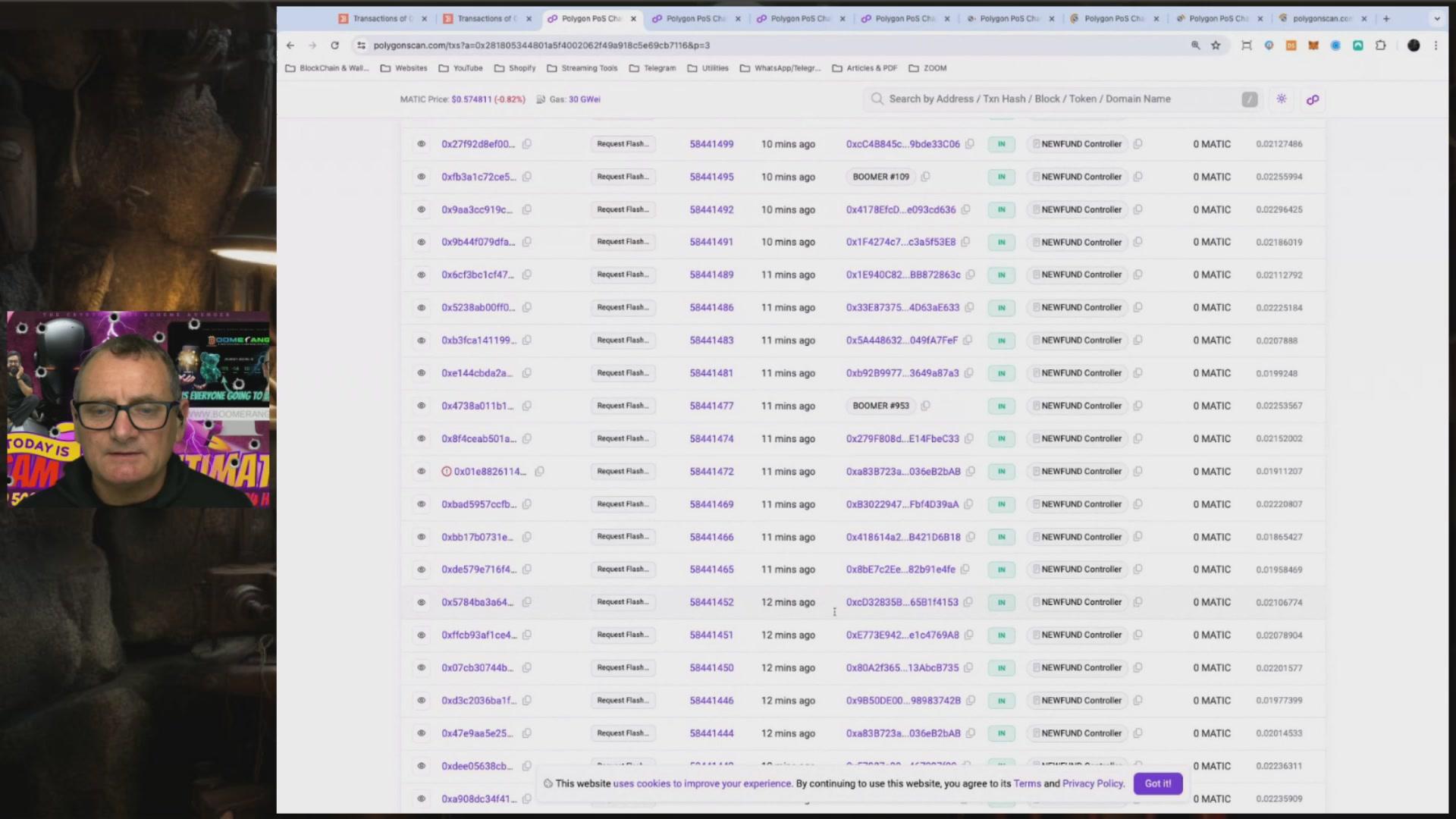
Task: Preview transaction 0x6cf3bc1cf47 with eye icon
Action: click(x=421, y=275)
